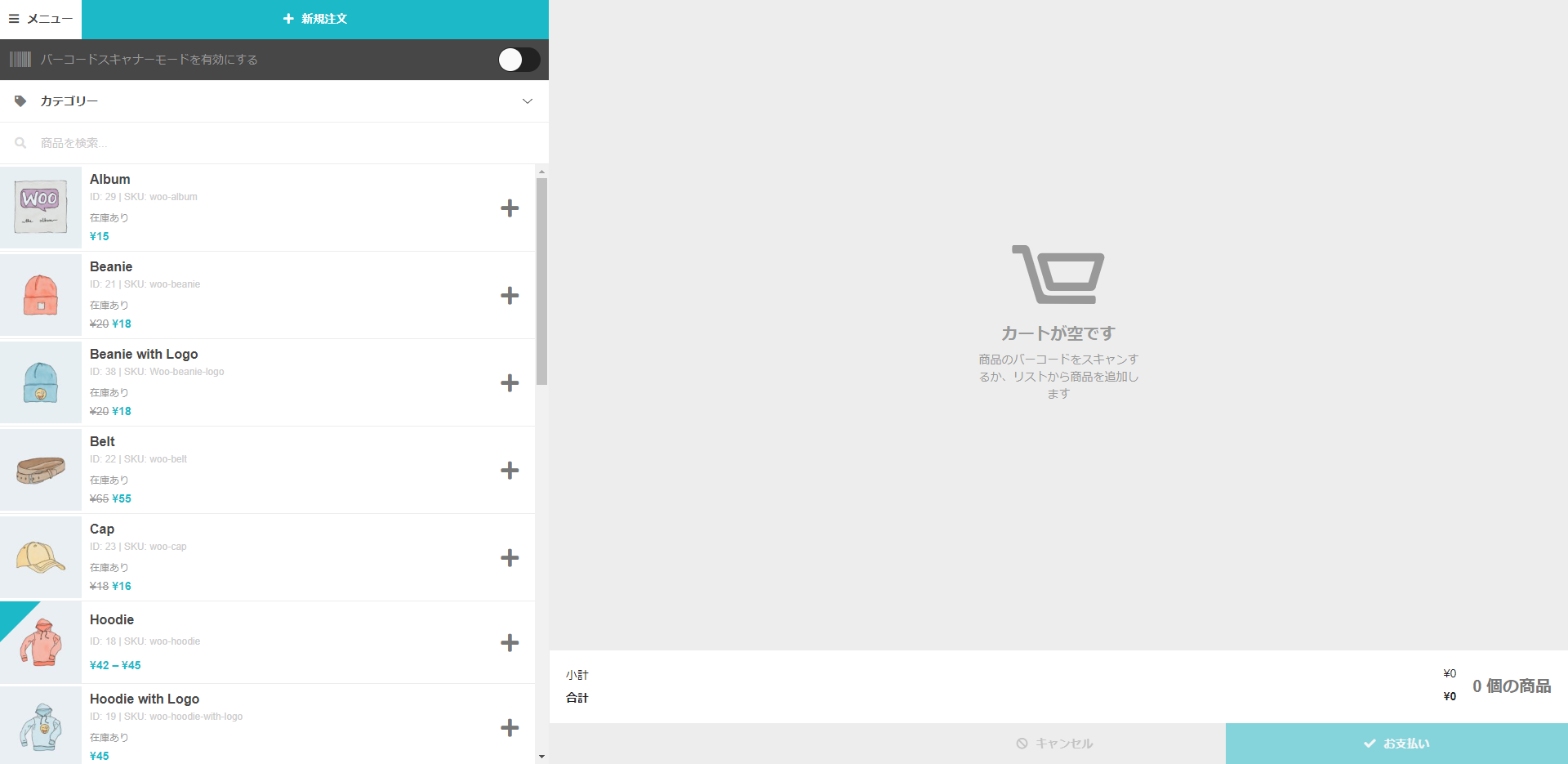This screenshot has height=764, width=1568.
Task: Click the scrollbar up arrow in product list
Action: tap(541, 172)
